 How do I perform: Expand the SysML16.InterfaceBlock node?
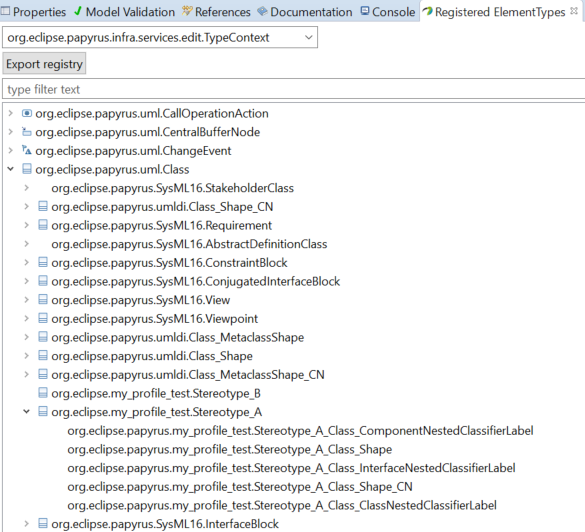pos(26,523)
